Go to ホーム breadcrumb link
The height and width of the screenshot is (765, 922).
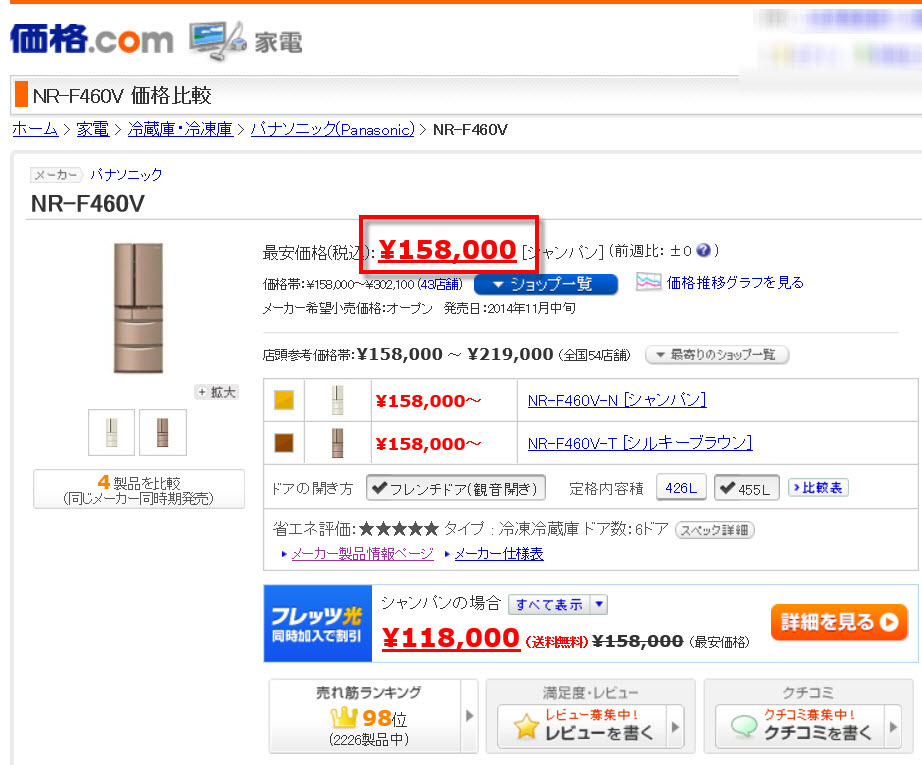click(35, 129)
